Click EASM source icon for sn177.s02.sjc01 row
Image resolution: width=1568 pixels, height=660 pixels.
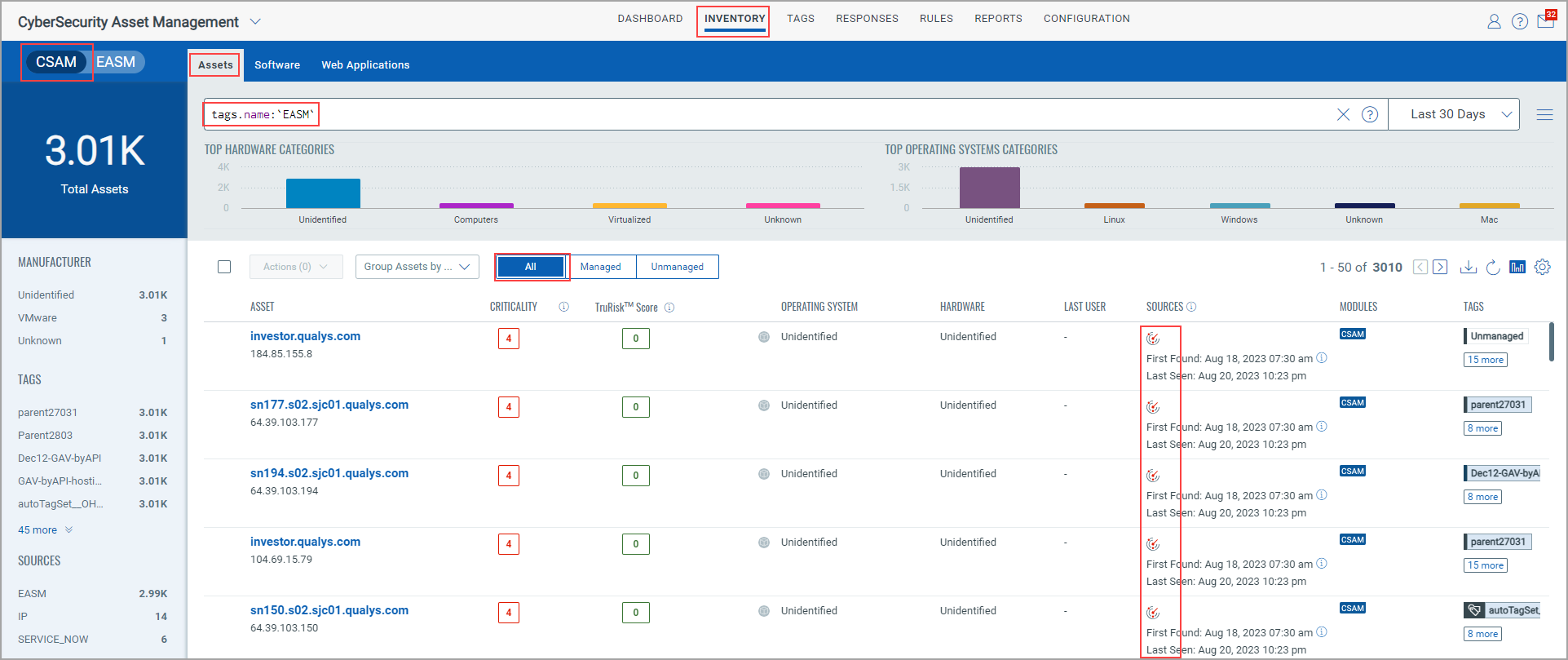tap(1153, 407)
